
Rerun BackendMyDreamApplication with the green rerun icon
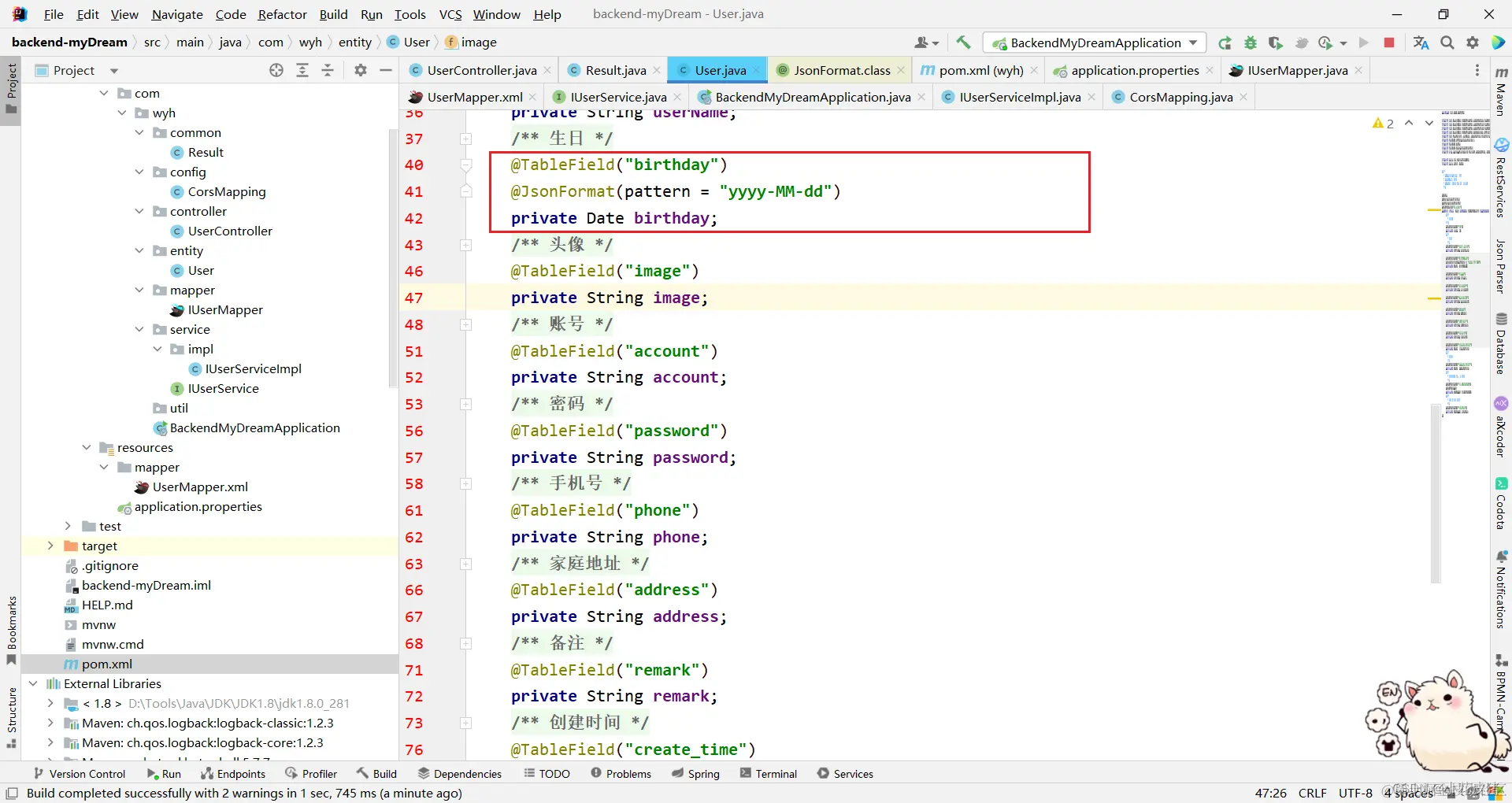pyautogui.click(x=1225, y=43)
